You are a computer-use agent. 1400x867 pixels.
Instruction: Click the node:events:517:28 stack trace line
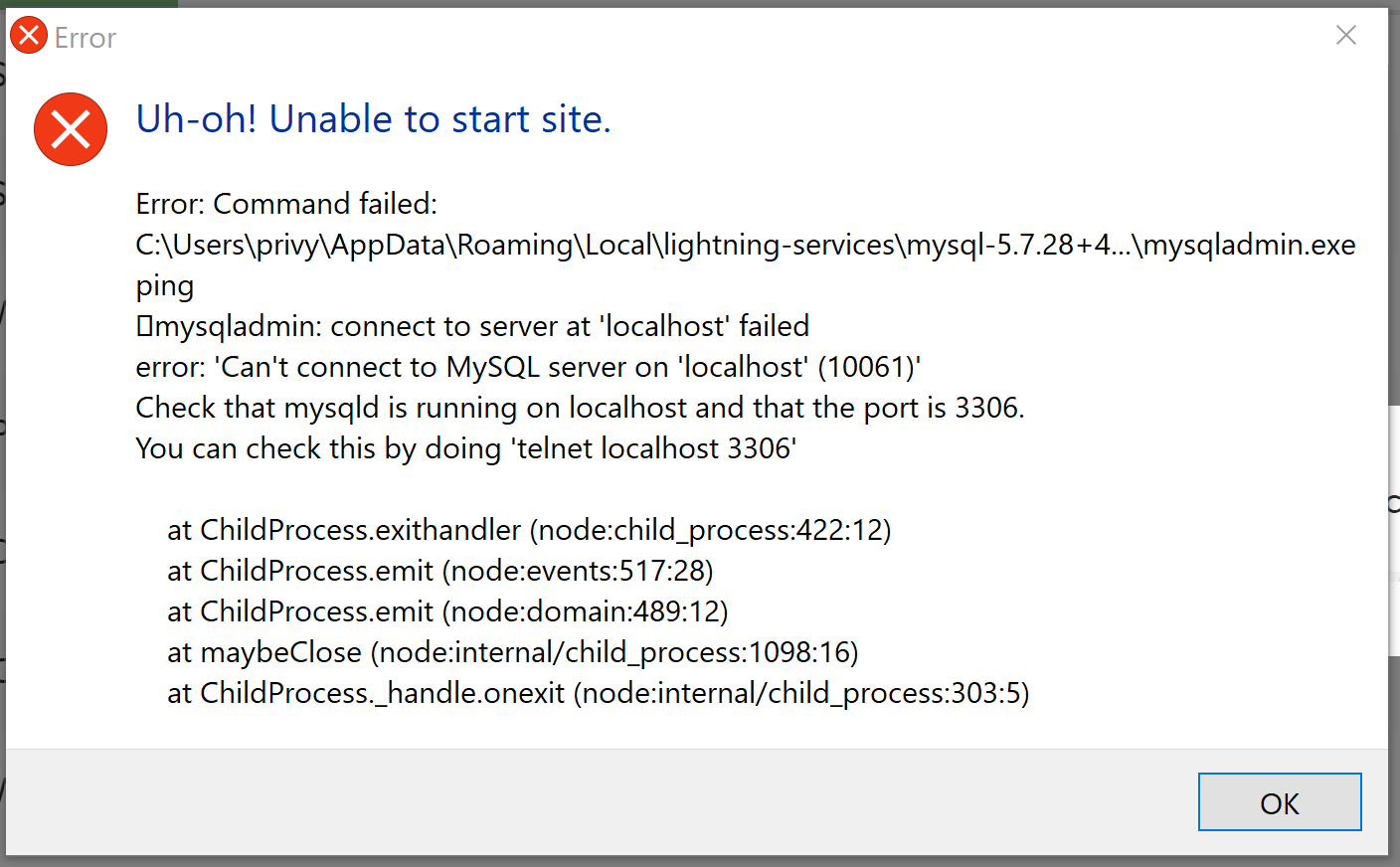coord(439,571)
